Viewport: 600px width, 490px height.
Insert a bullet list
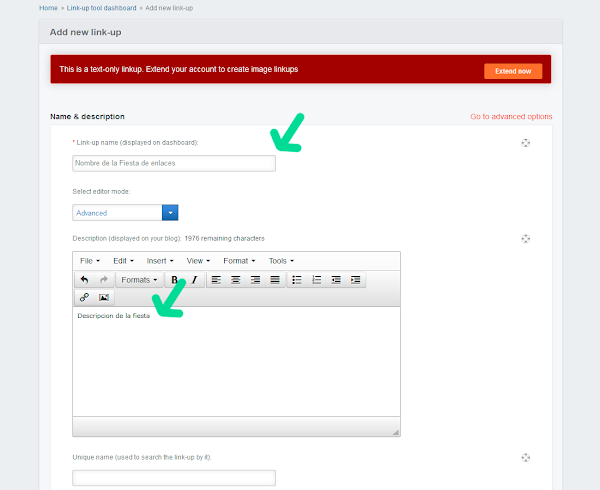297,280
